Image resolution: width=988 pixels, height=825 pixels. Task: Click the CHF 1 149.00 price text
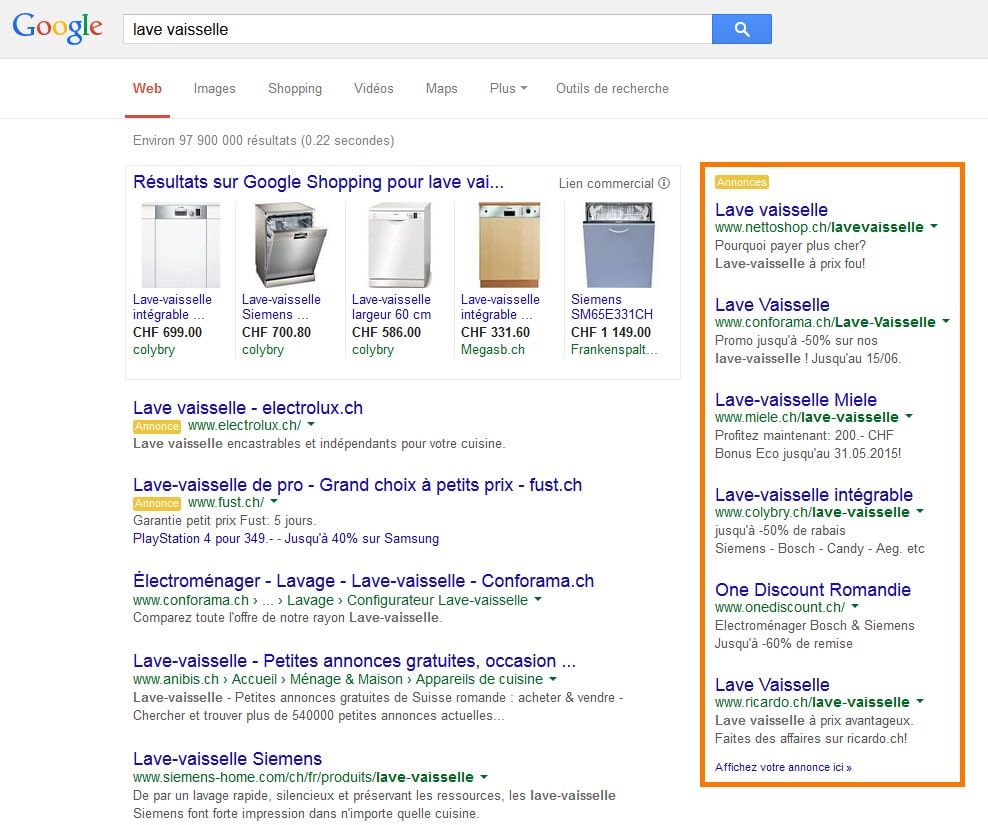coord(611,332)
